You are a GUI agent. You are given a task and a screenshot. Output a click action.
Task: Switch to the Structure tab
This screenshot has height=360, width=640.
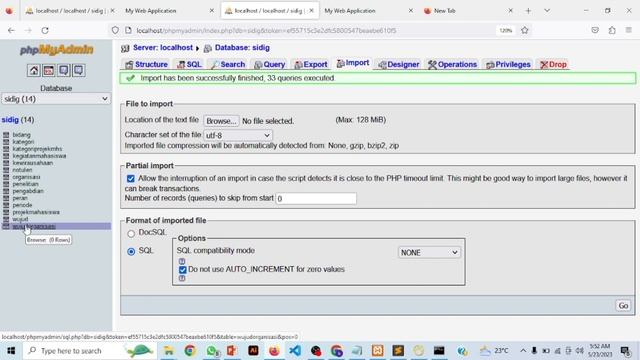(x=146, y=64)
